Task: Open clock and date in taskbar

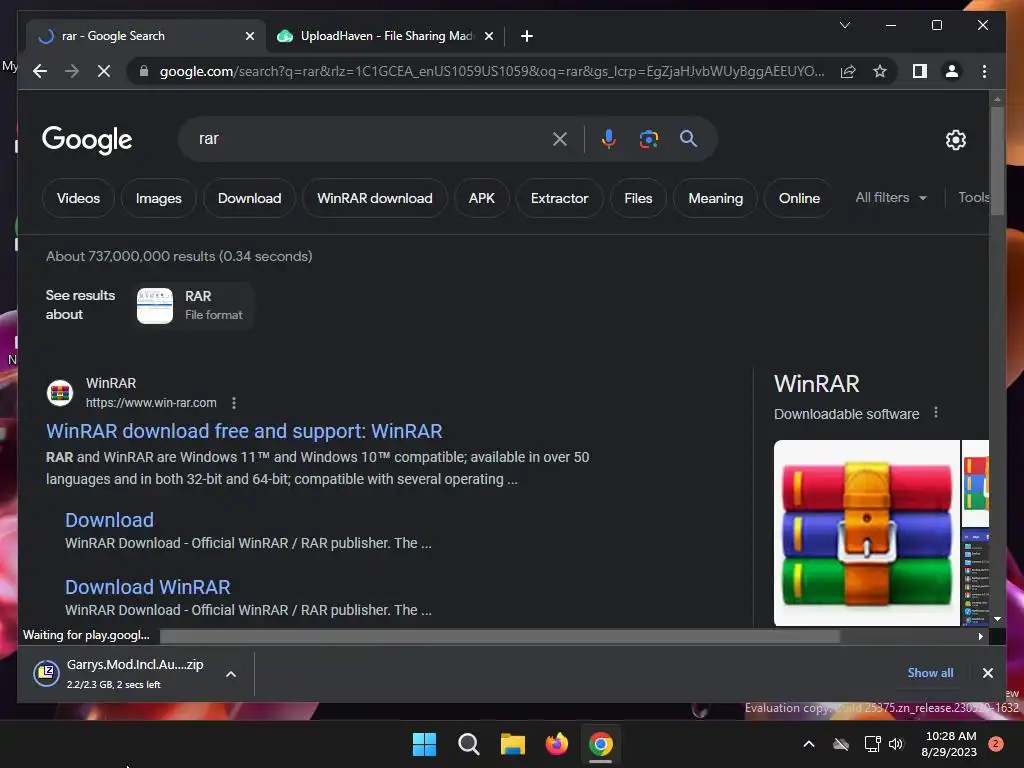Action: pyautogui.click(x=949, y=744)
